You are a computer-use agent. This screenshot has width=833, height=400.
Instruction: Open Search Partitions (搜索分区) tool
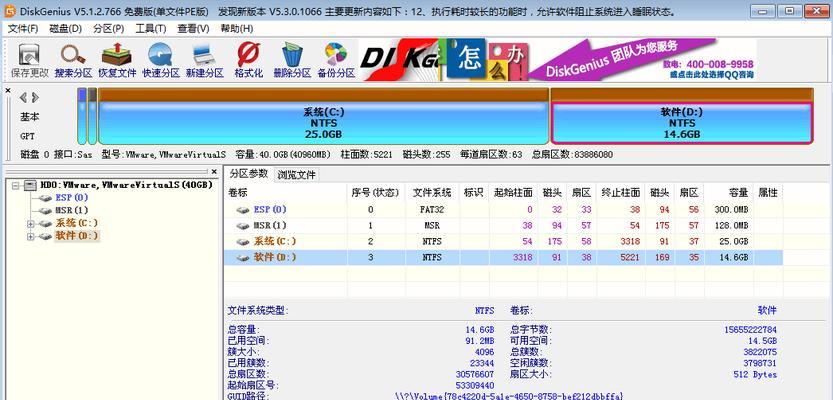[x=73, y=61]
